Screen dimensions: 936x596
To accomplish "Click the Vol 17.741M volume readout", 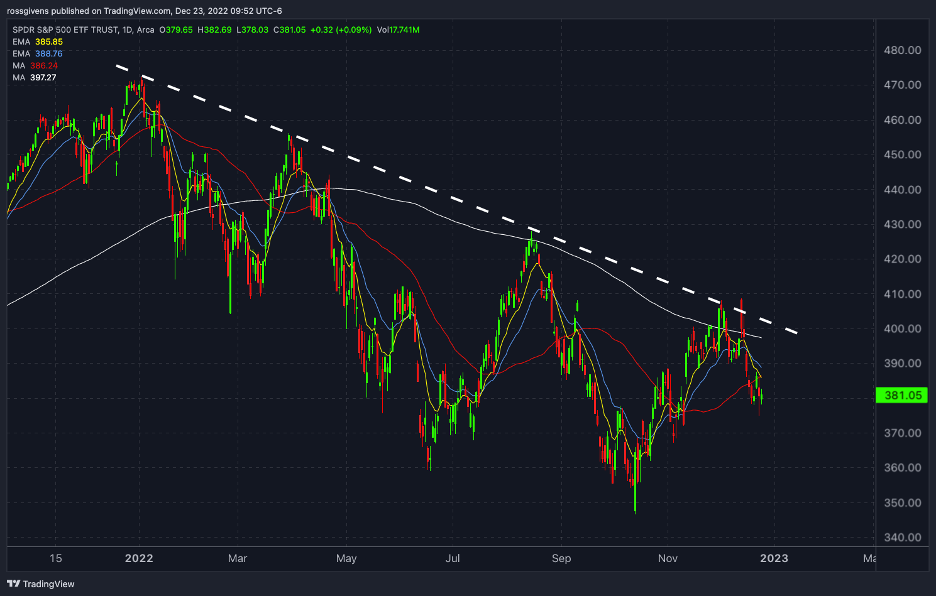I will coord(398,30).
